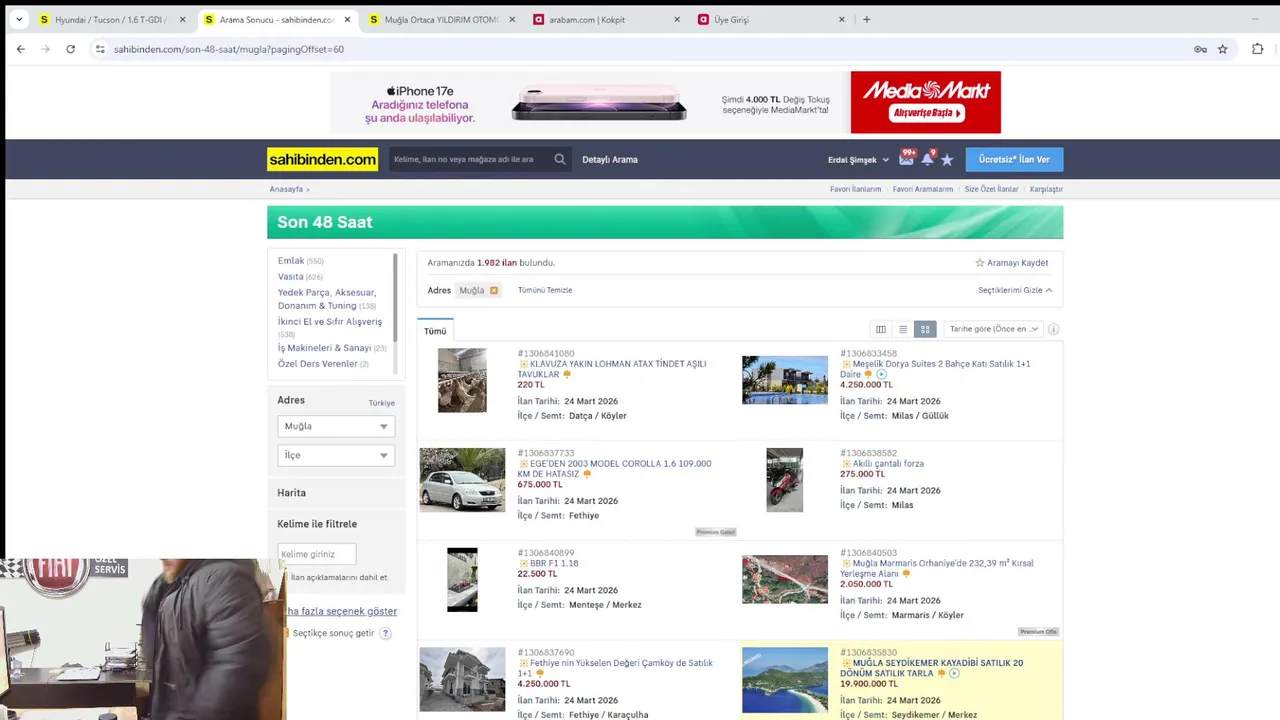Reload the page with refresh icon
This screenshot has height=720, width=1280.
click(70, 49)
